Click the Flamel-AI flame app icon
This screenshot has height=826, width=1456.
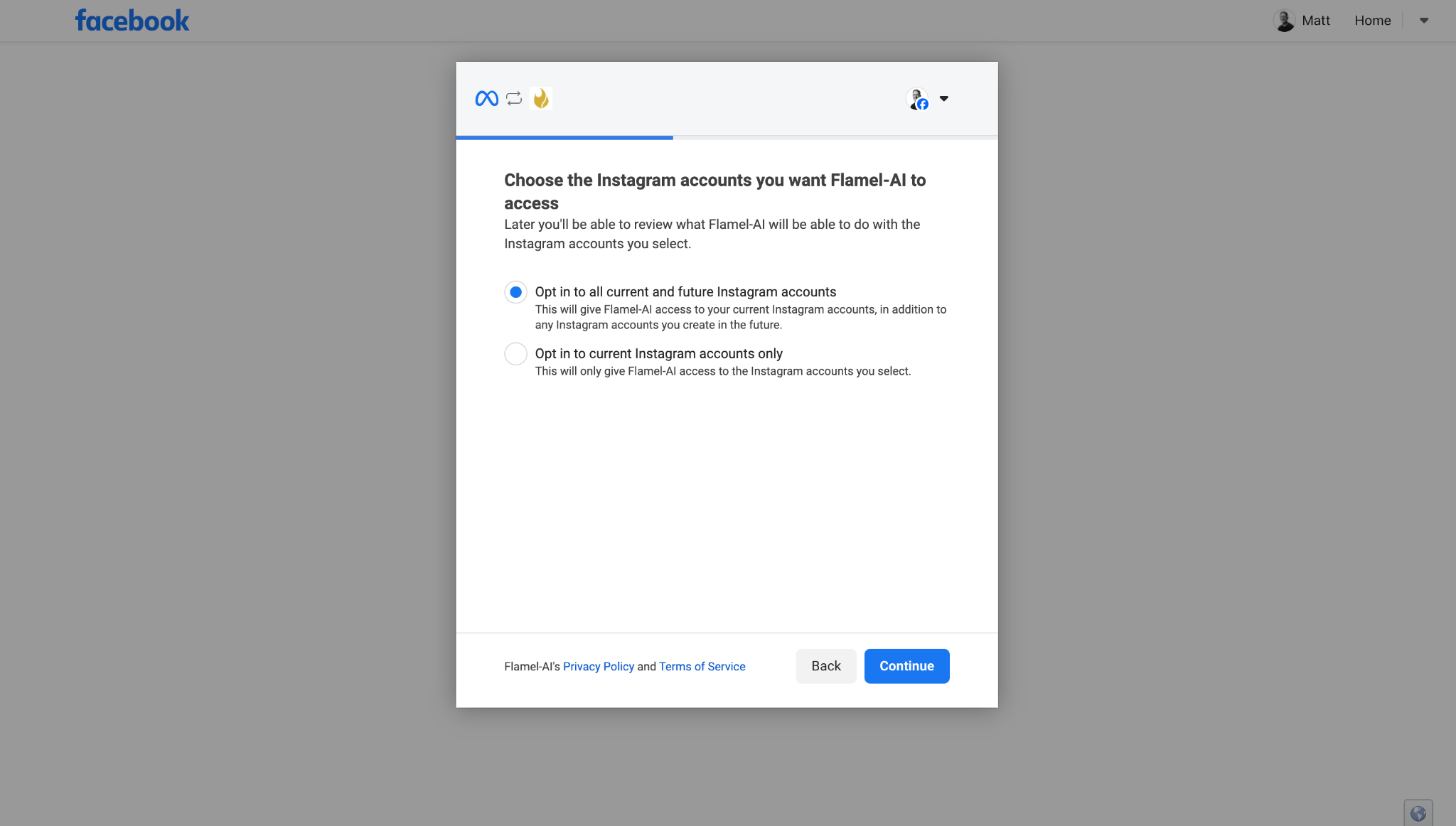541,98
